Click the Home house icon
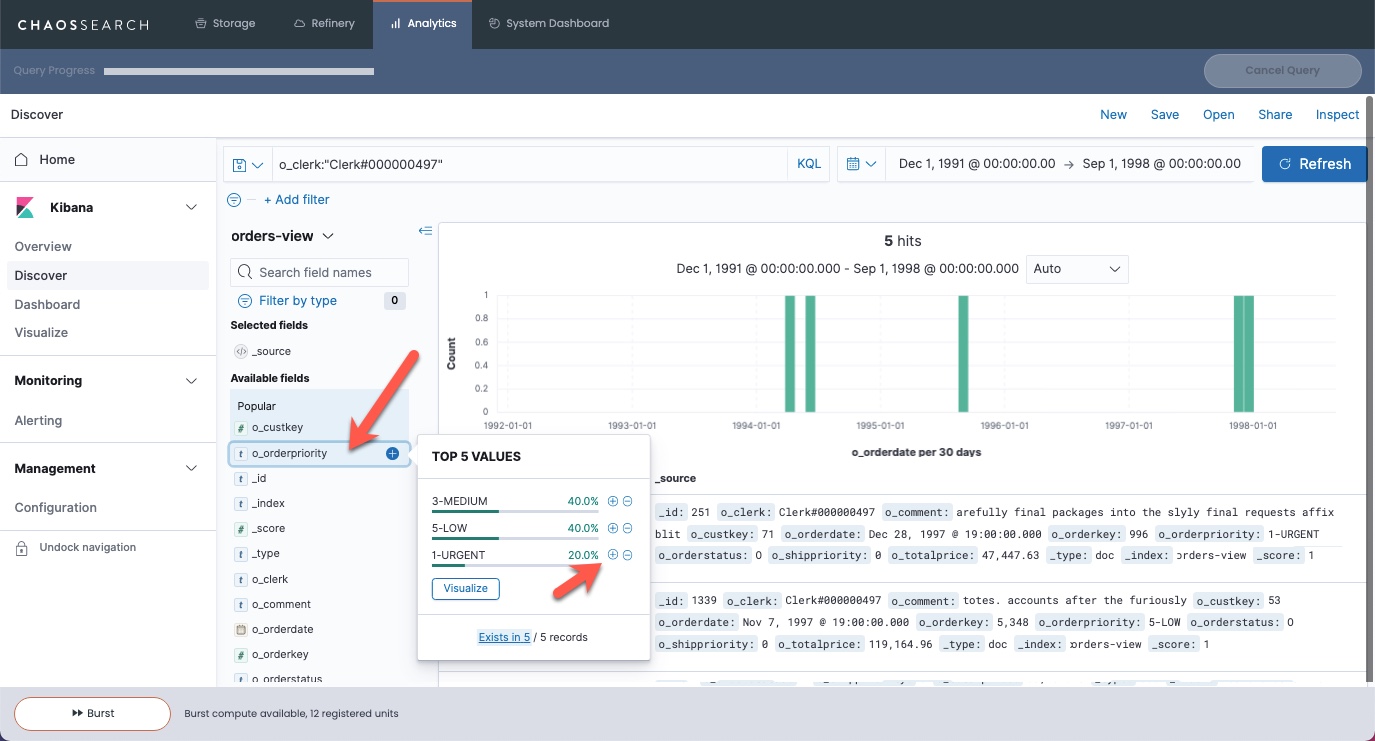The height and width of the screenshot is (741, 1375). click(22, 159)
